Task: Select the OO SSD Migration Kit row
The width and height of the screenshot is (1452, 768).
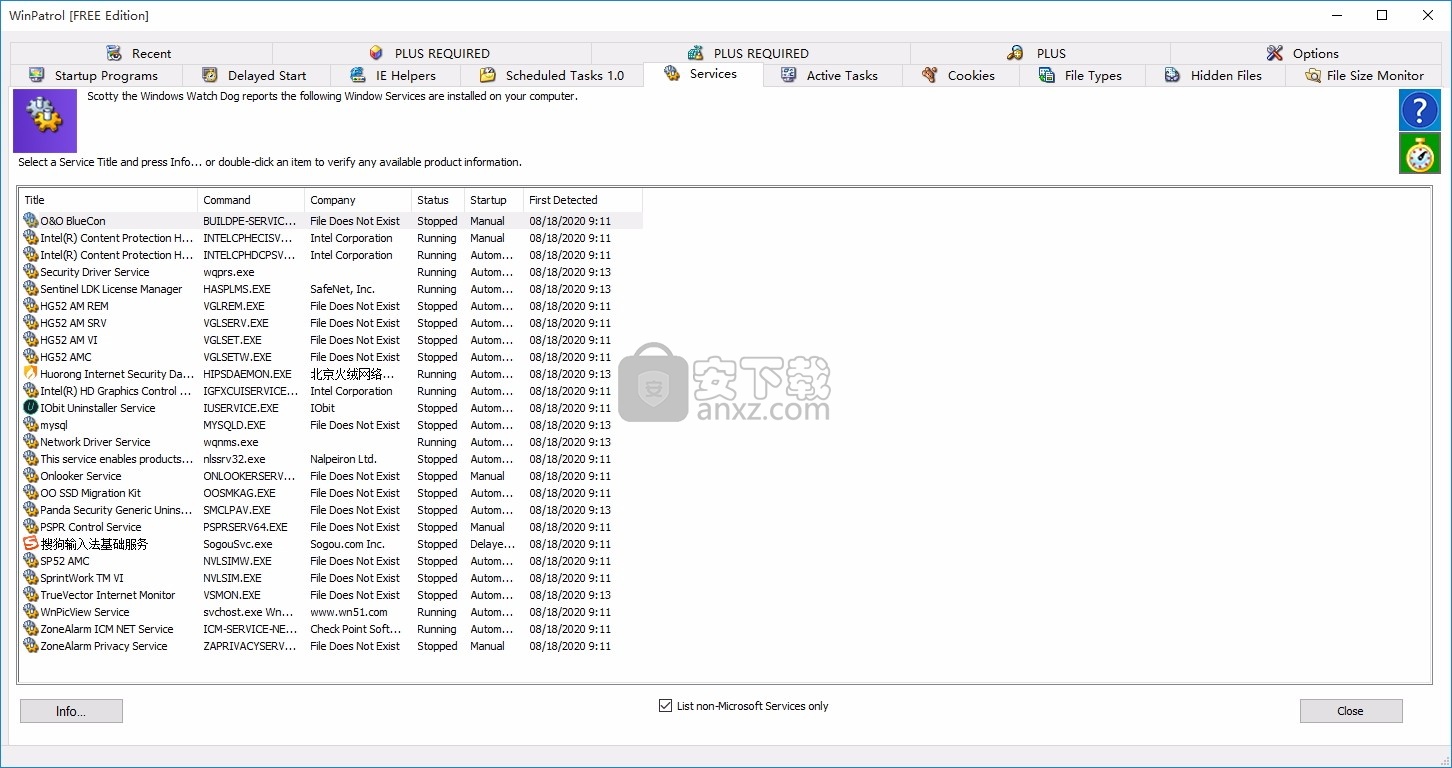Action: 331,493
